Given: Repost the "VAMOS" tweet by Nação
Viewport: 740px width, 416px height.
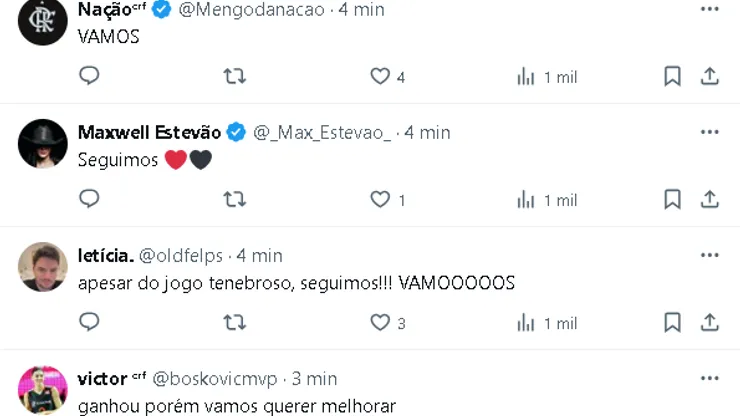Looking at the screenshot, I should click(235, 76).
